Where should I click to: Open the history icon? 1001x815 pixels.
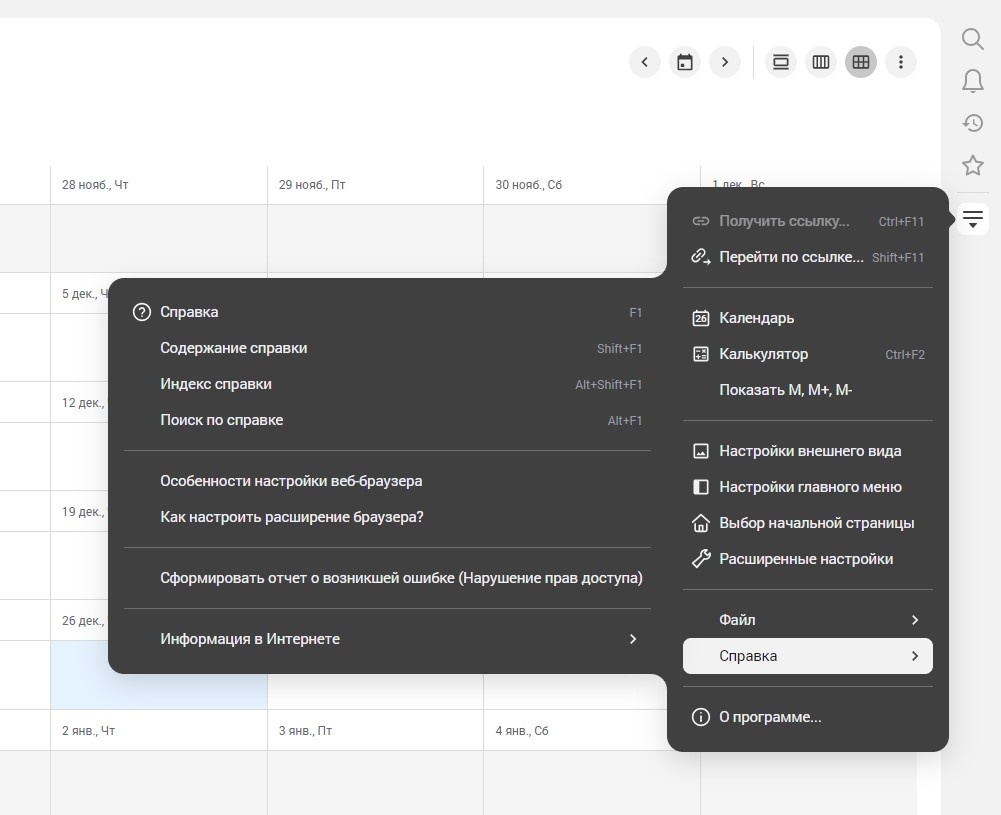coord(972,123)
